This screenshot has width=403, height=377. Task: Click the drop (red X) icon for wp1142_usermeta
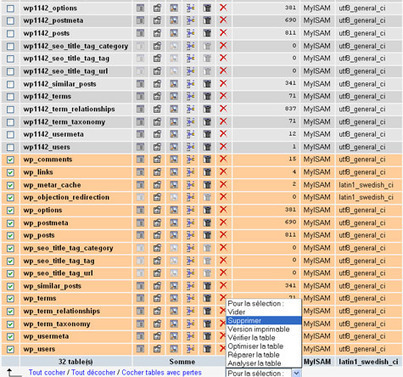[x=223, y=134]
